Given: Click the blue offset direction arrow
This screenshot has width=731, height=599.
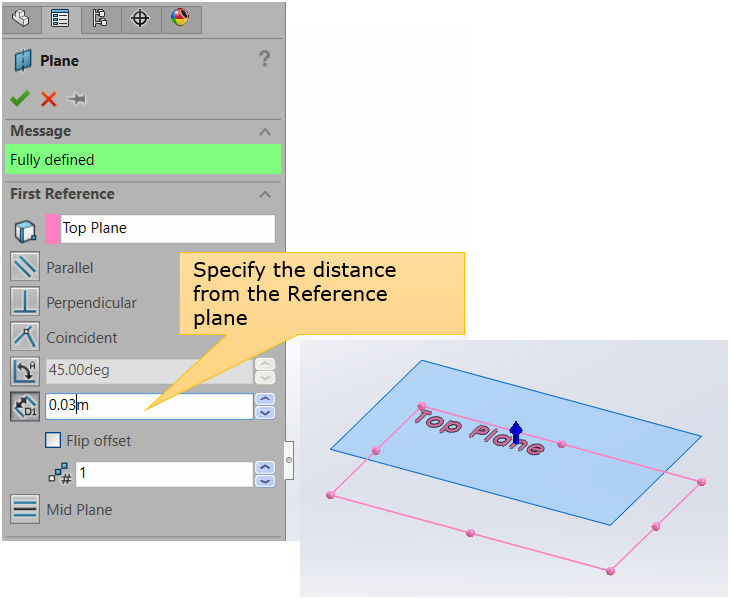Looking at the screenshot, I should [516, 432].
